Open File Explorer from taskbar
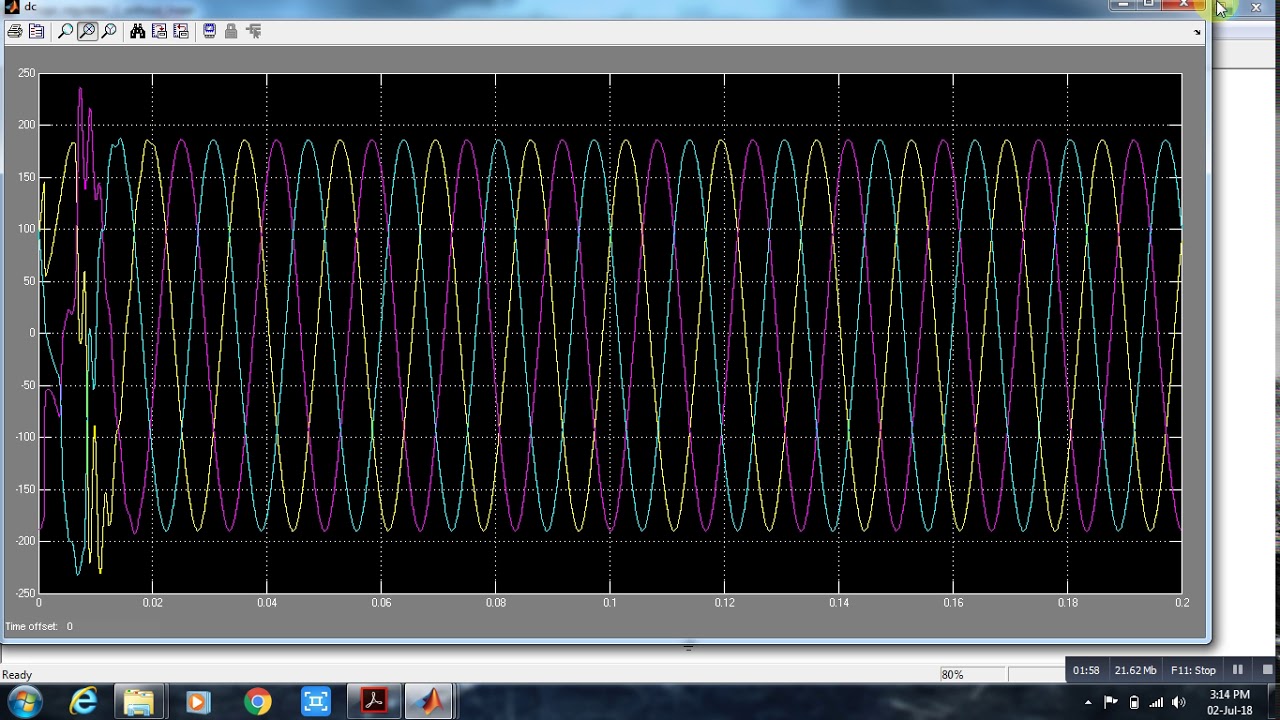The width and height of the screenshot is (1280, 720). pos(139,702)
